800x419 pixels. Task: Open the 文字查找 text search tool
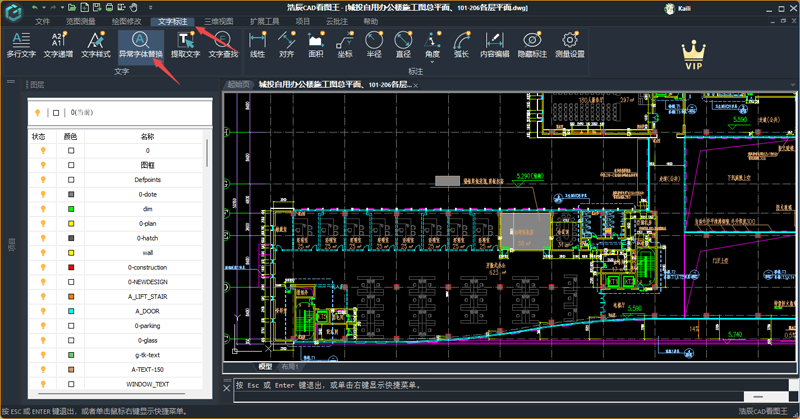tap(222, 41)
